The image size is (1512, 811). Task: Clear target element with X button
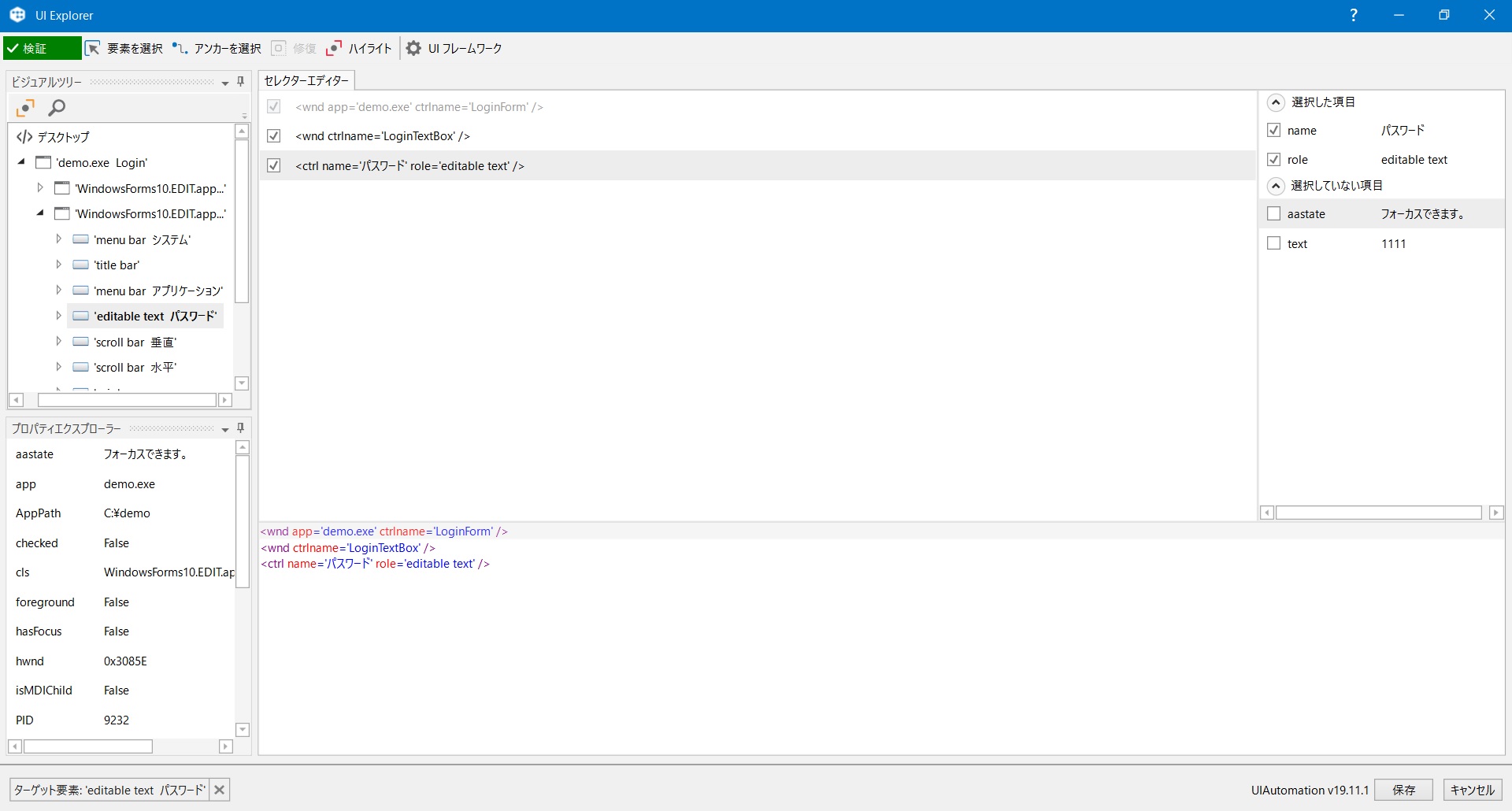click(x=220, y=790)
